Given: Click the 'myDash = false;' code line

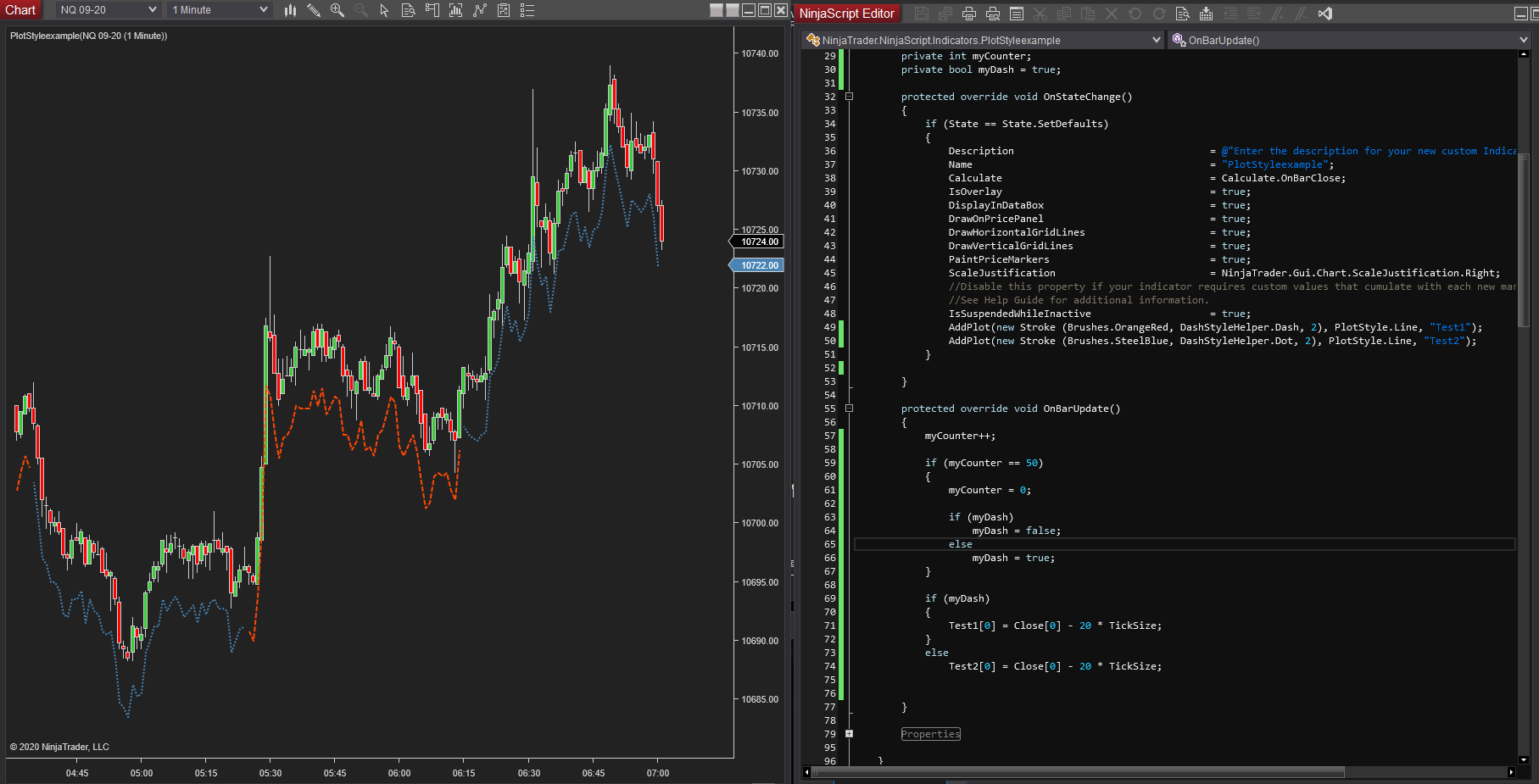Looking at the screenshot, I should [x=1016, y=531].
